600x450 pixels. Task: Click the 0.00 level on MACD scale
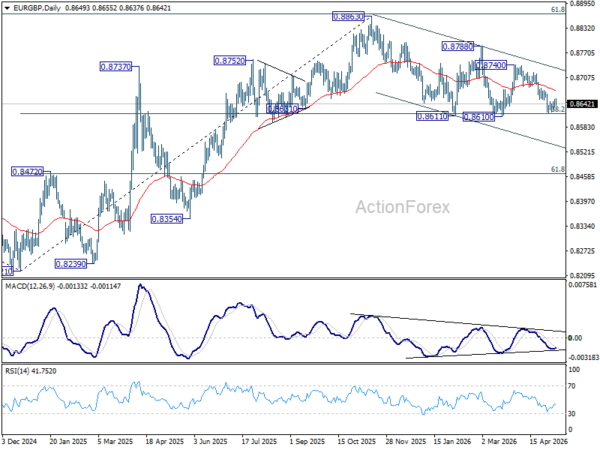tap(576, 338)
